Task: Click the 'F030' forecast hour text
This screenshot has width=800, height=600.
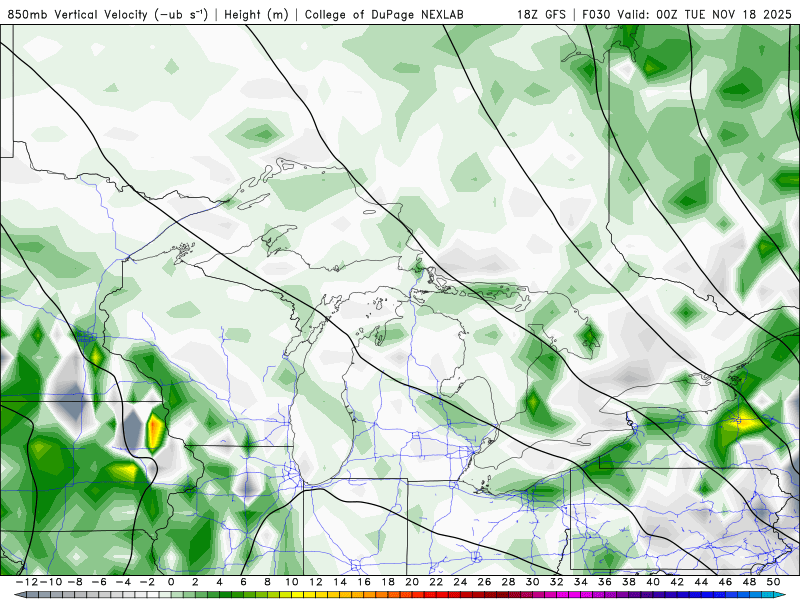Action: (x=596, y=14)
